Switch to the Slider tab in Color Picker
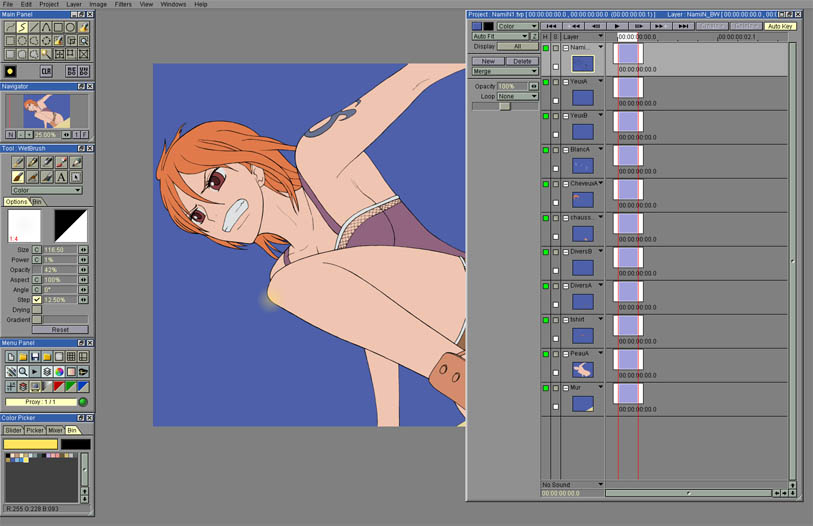The image size is (813, 526). tap(13, 430)
